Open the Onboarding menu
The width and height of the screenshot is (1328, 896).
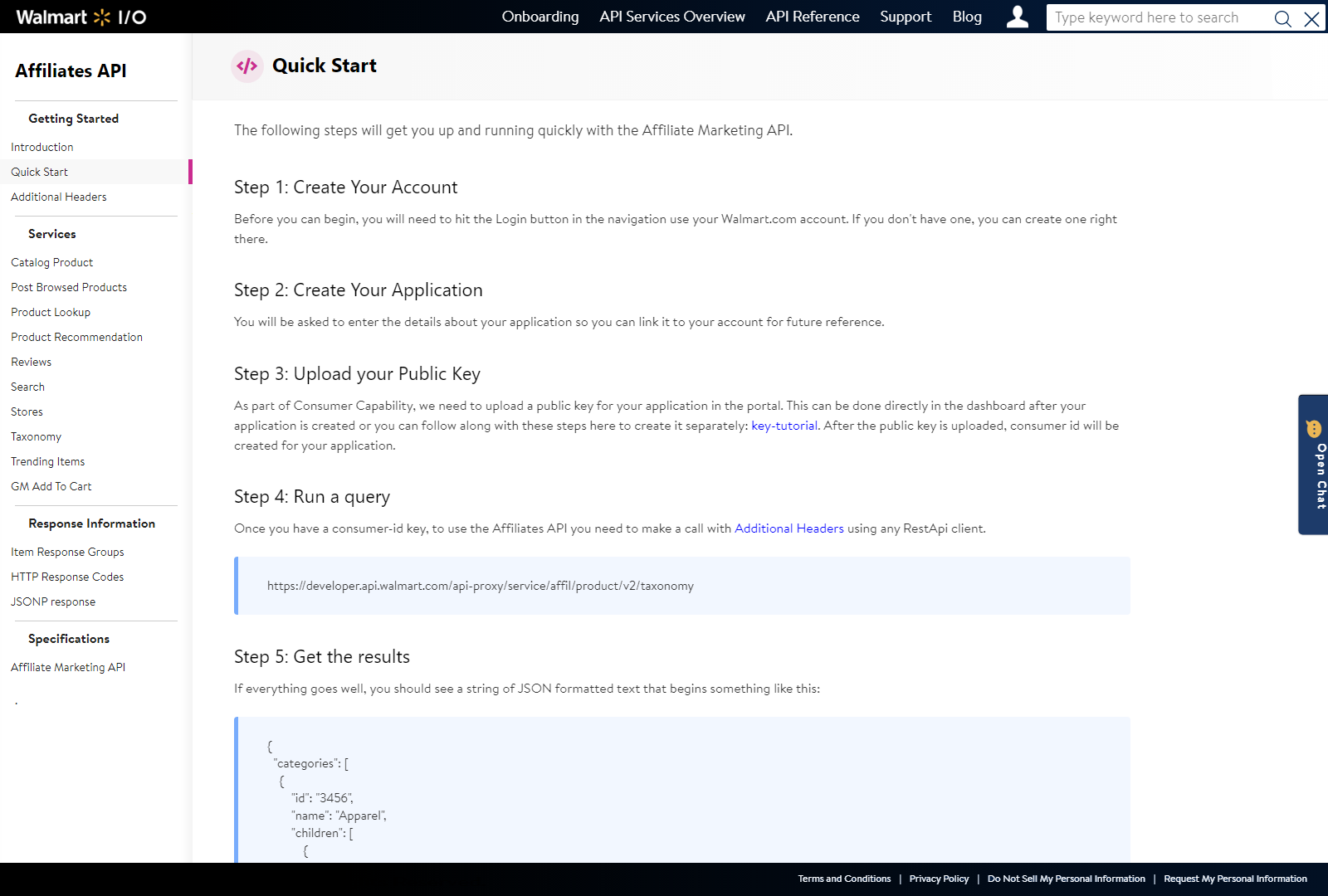(540, 17)
